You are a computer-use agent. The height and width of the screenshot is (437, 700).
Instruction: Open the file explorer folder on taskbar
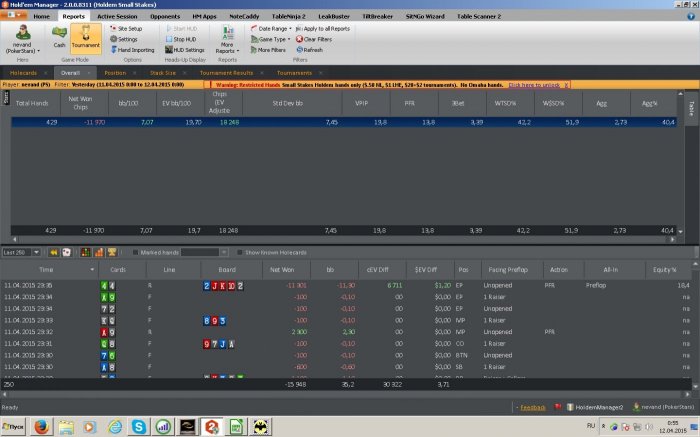click(66, 427)
